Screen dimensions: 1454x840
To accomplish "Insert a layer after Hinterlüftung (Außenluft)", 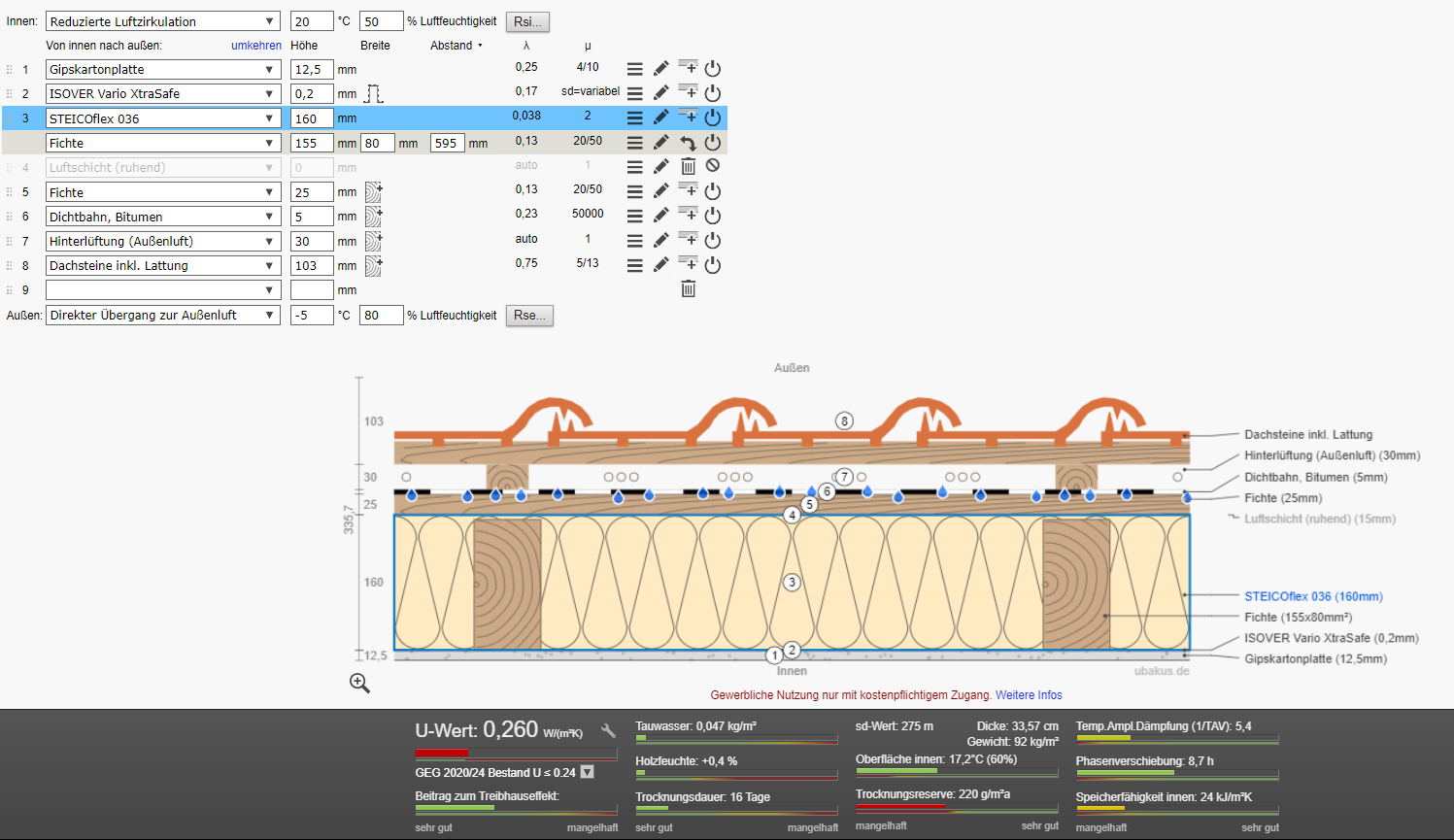I will pos(688,238).
